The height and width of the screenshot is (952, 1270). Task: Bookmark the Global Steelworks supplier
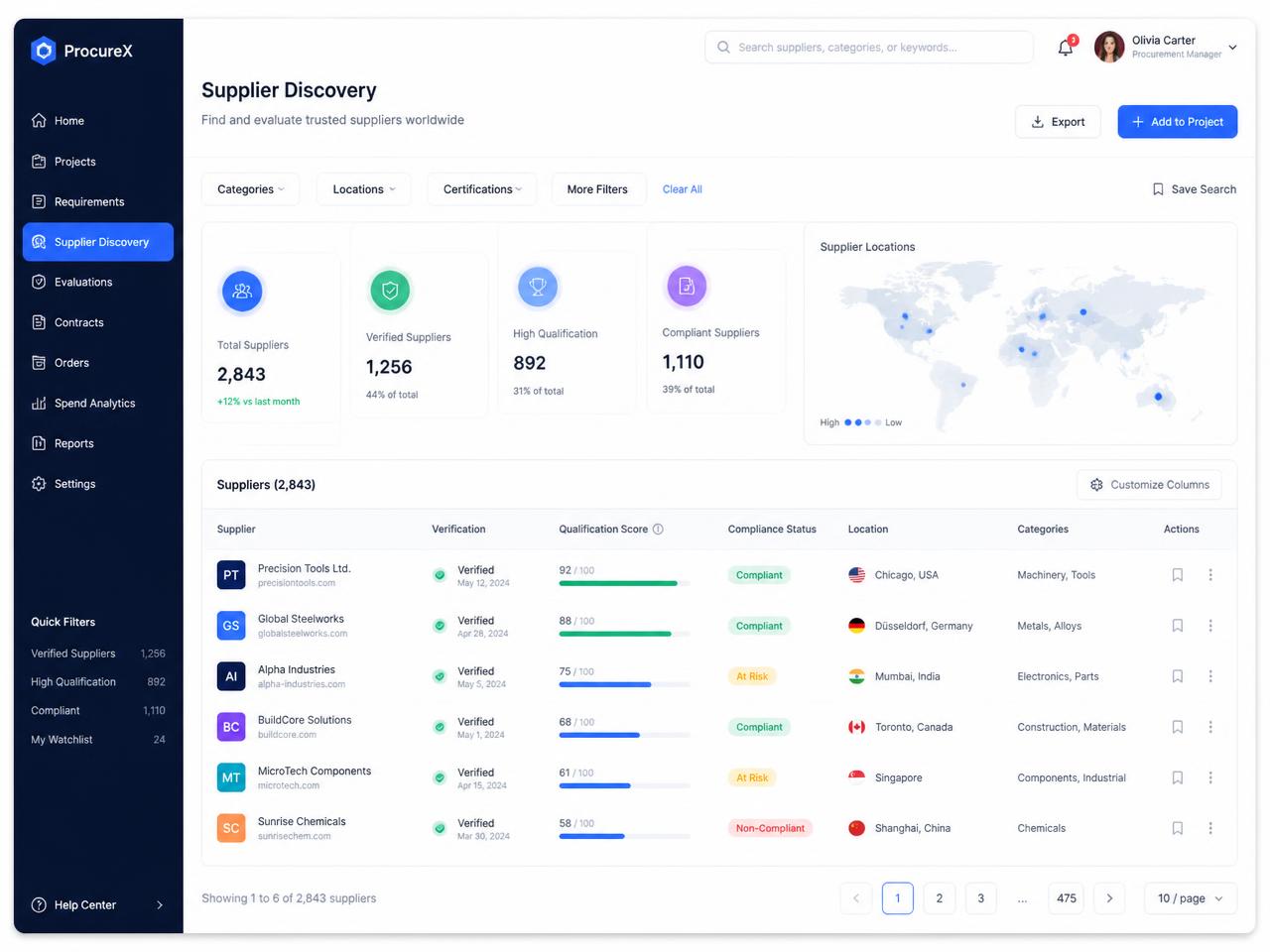1178,626
